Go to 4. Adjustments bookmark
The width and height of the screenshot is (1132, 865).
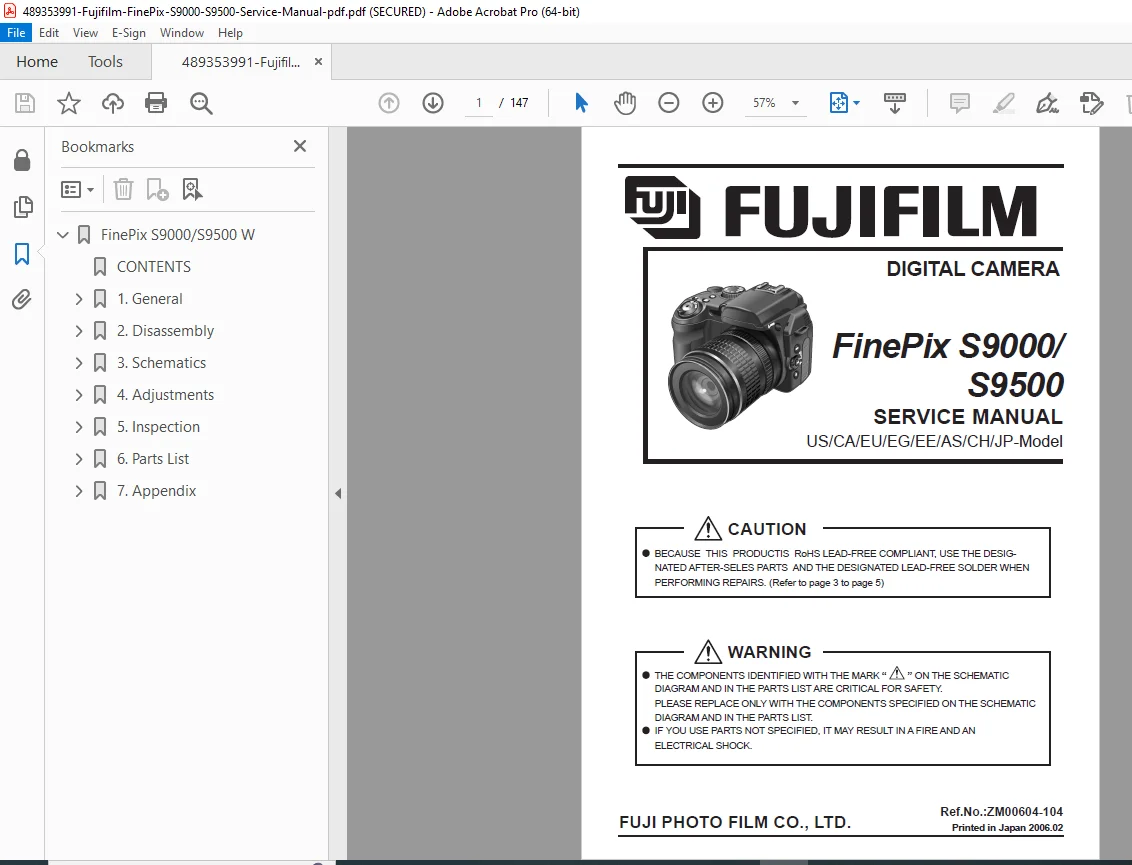(x=165, y=395)
